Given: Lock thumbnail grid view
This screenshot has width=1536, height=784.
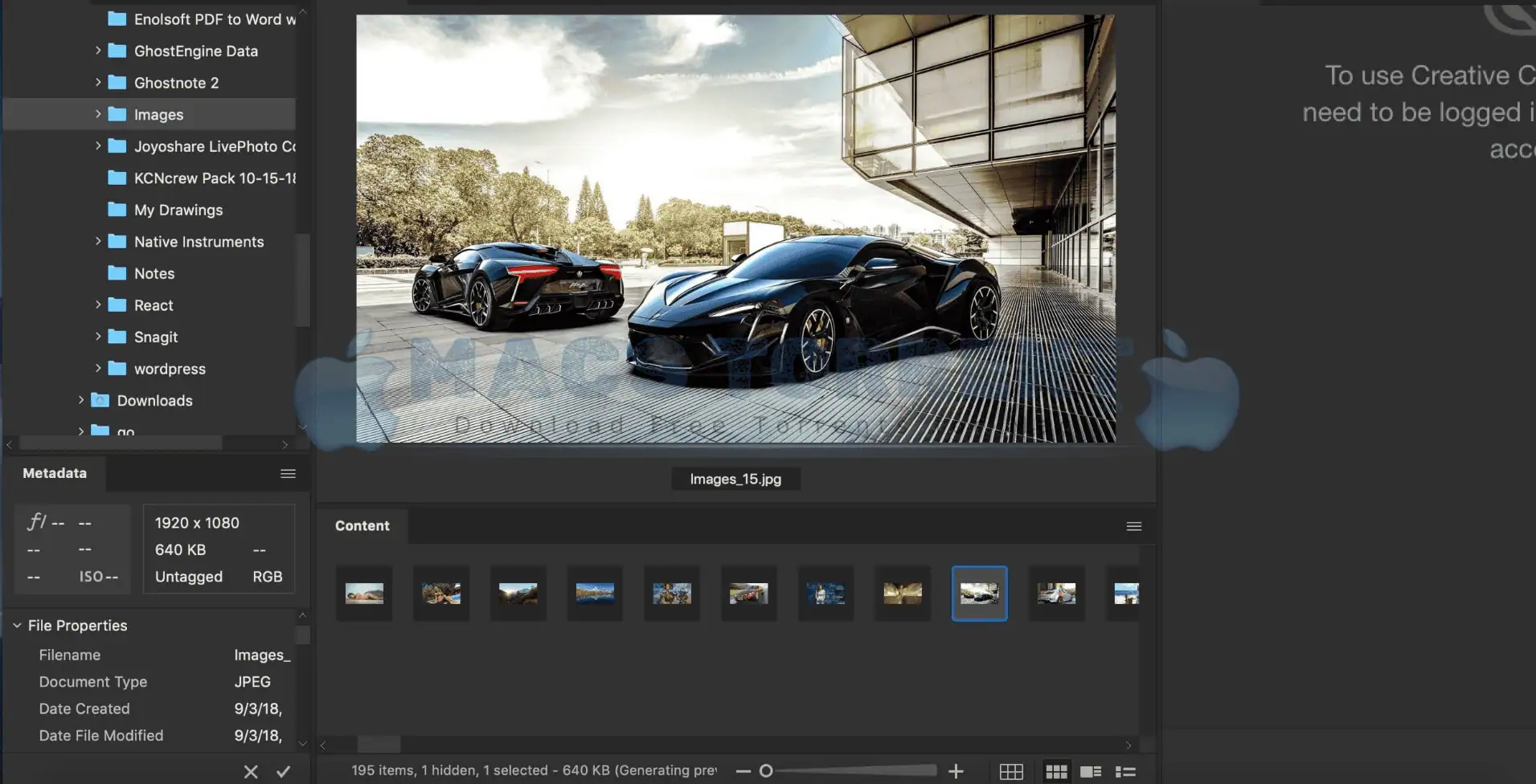Looking at the screenshot, I should click(1011, 771).
